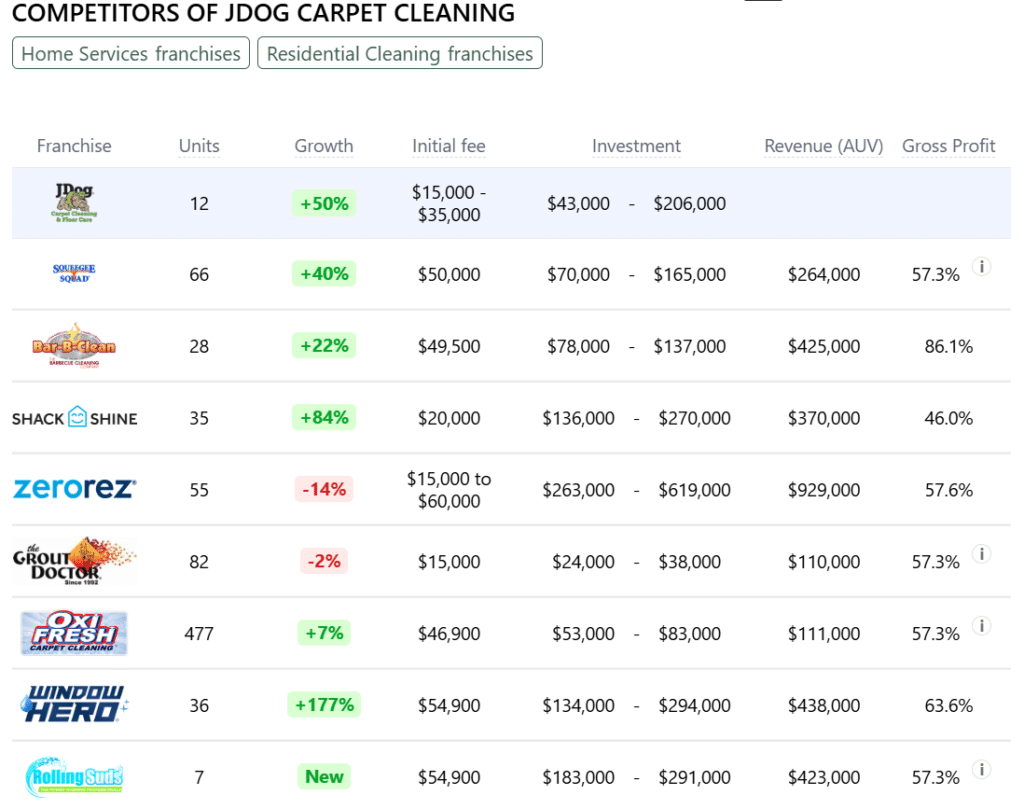Open the Grout Doctor franchise logo
The image size is (1024, 809).
coord(74,561)
